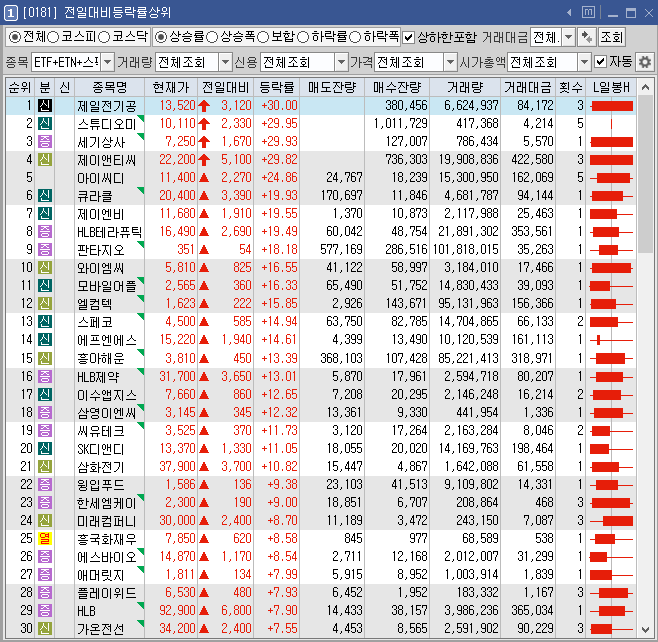
Task: Sort by the 종목명 column header
Action: [x=110, y=87]
